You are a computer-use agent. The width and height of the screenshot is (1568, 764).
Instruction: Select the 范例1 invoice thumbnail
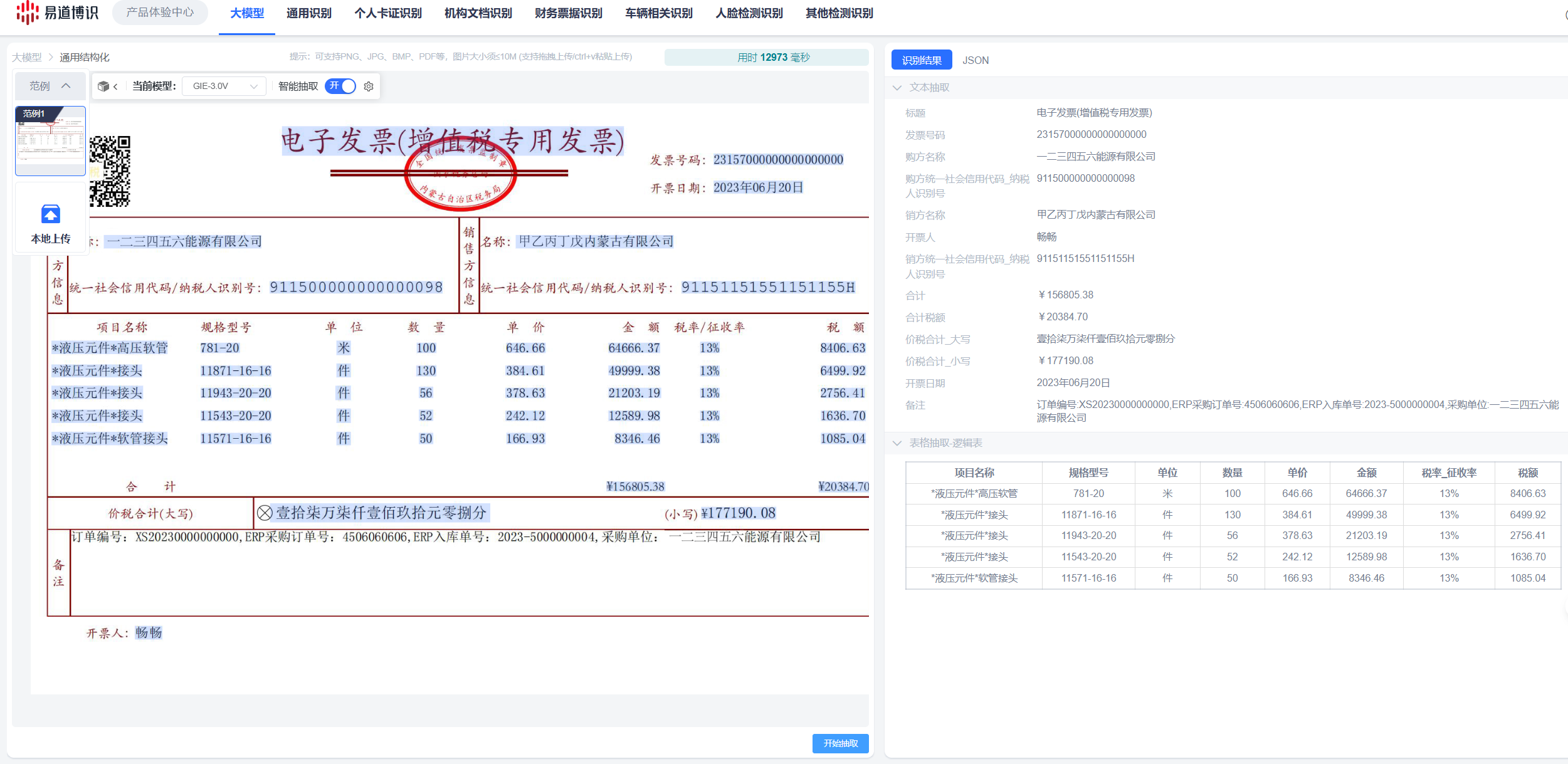pos(50,141)
